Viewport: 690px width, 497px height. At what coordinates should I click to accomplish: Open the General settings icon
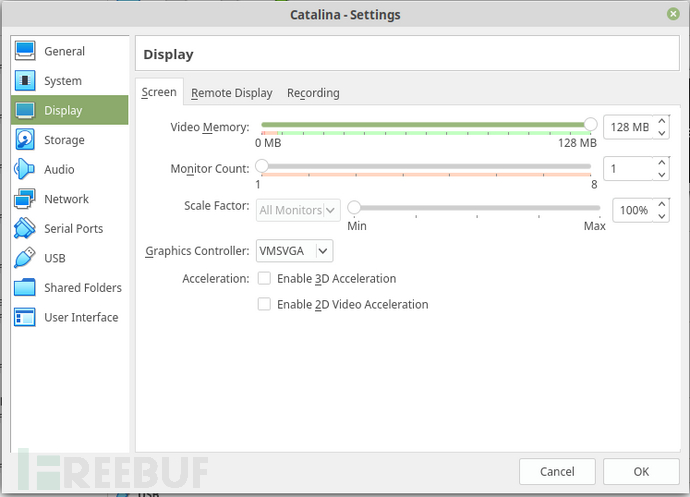(x=25, y=51)
